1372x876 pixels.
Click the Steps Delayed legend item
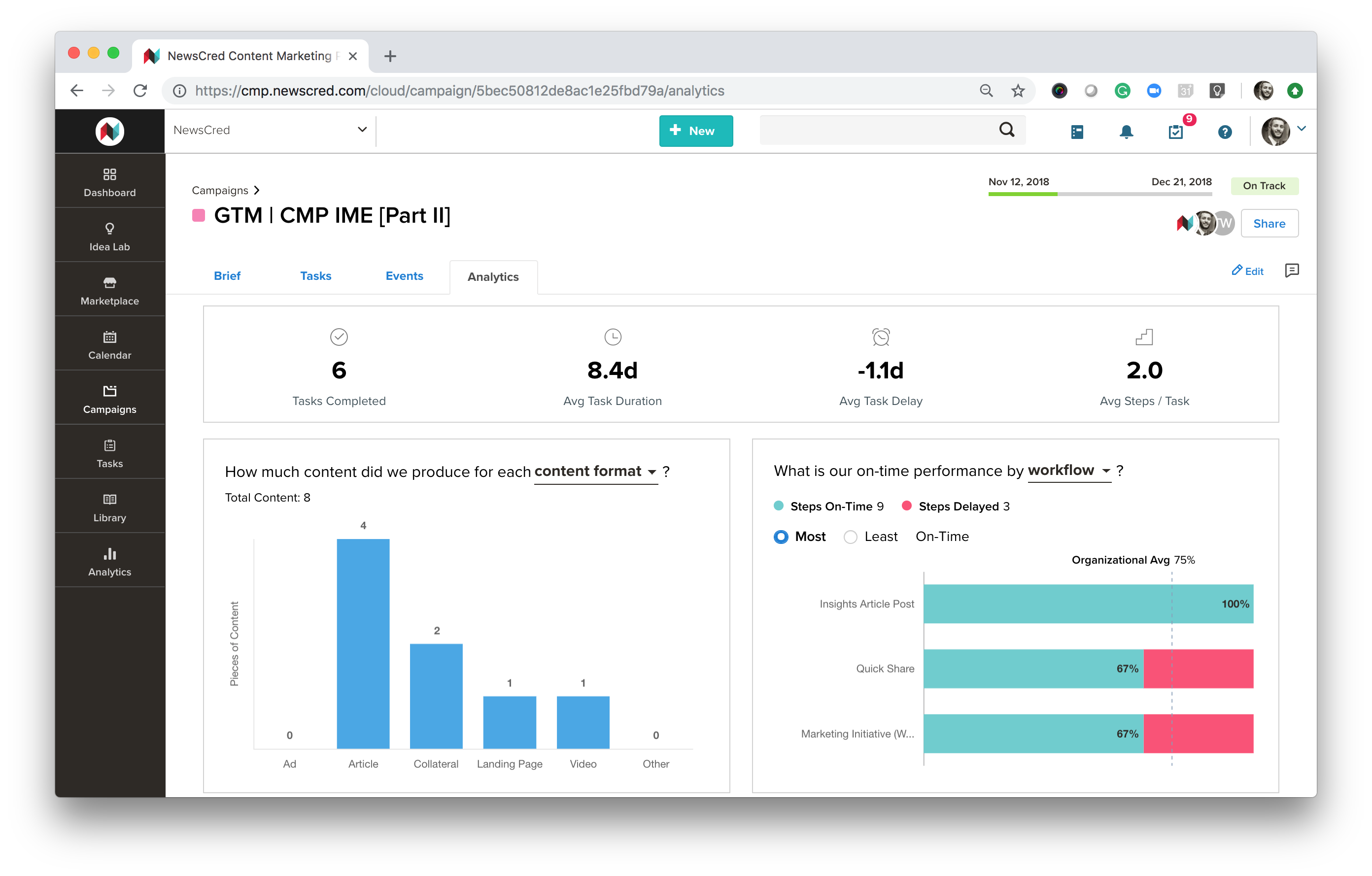[956, 506]
